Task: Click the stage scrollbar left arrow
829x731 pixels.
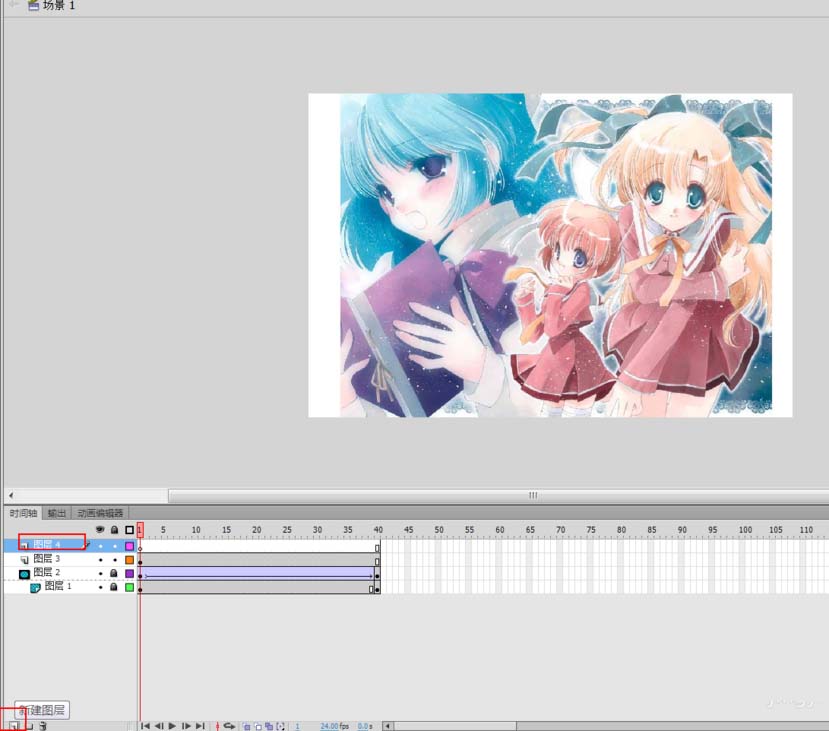Action: tap(11, 495)
